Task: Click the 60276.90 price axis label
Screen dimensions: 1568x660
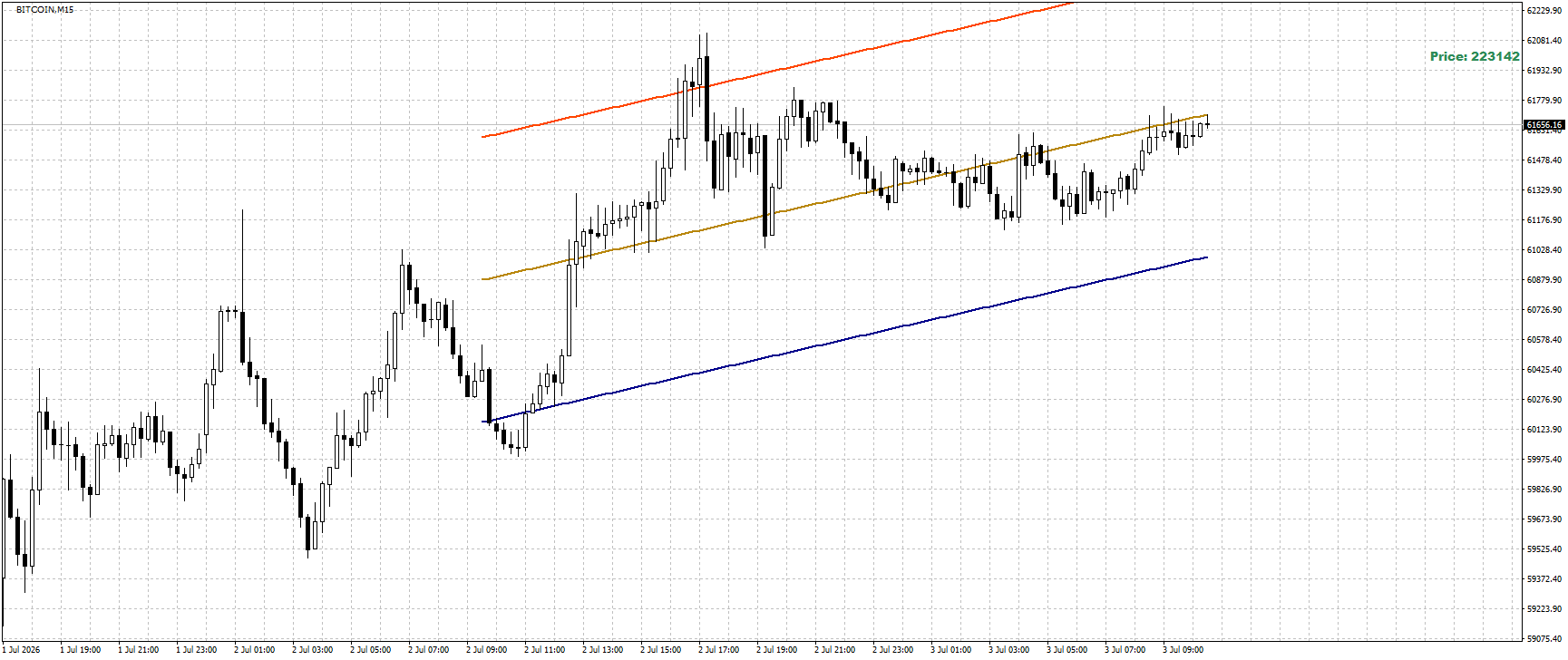Action: pos(1544,400)
